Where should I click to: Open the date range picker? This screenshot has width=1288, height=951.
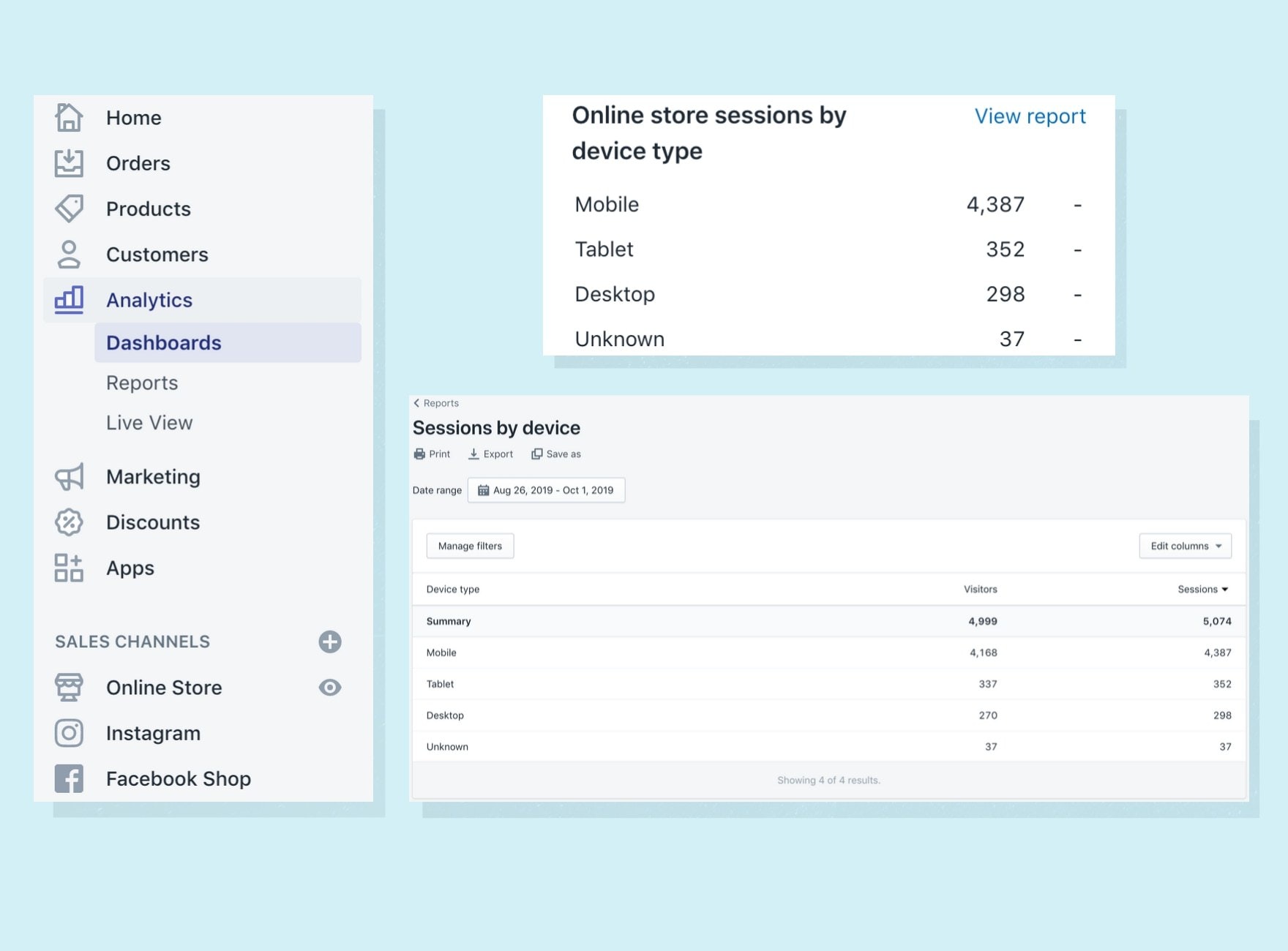pos(546,490)
